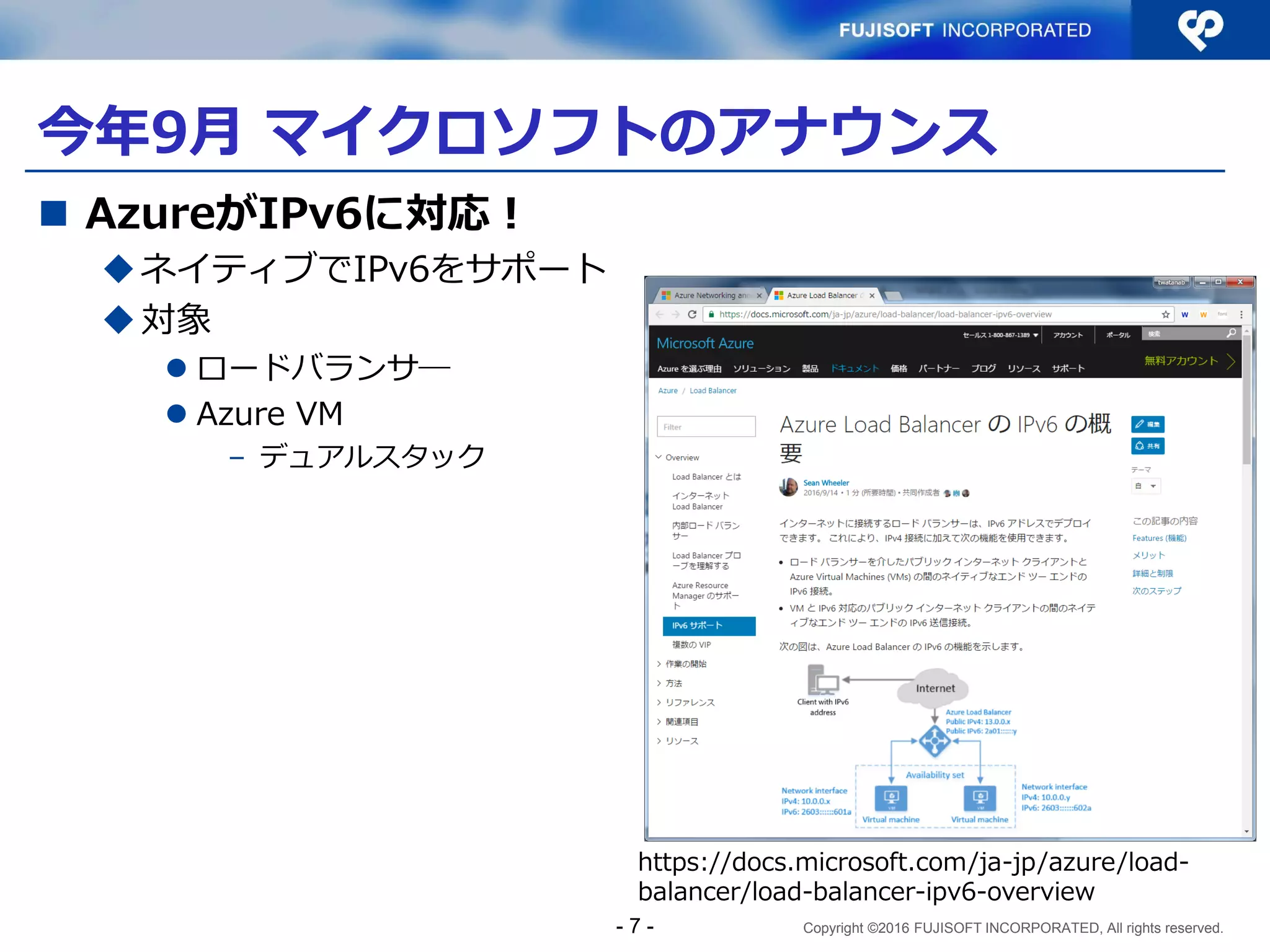Close the Azure Load Balancer tab

[x=871, y=296]
